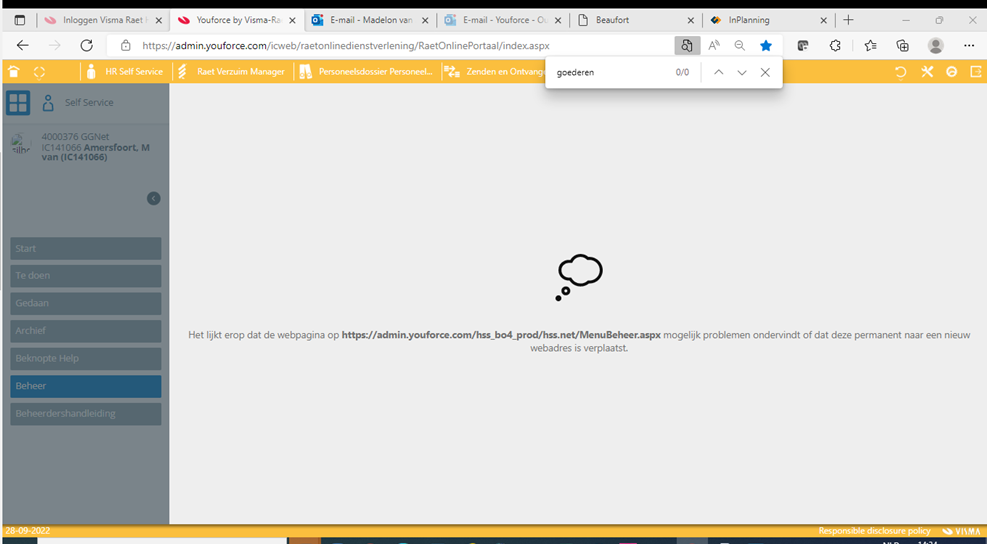Click the home icon in the orange toolbar
Viewport: 987px width, 544px height.
click(13, 72)
